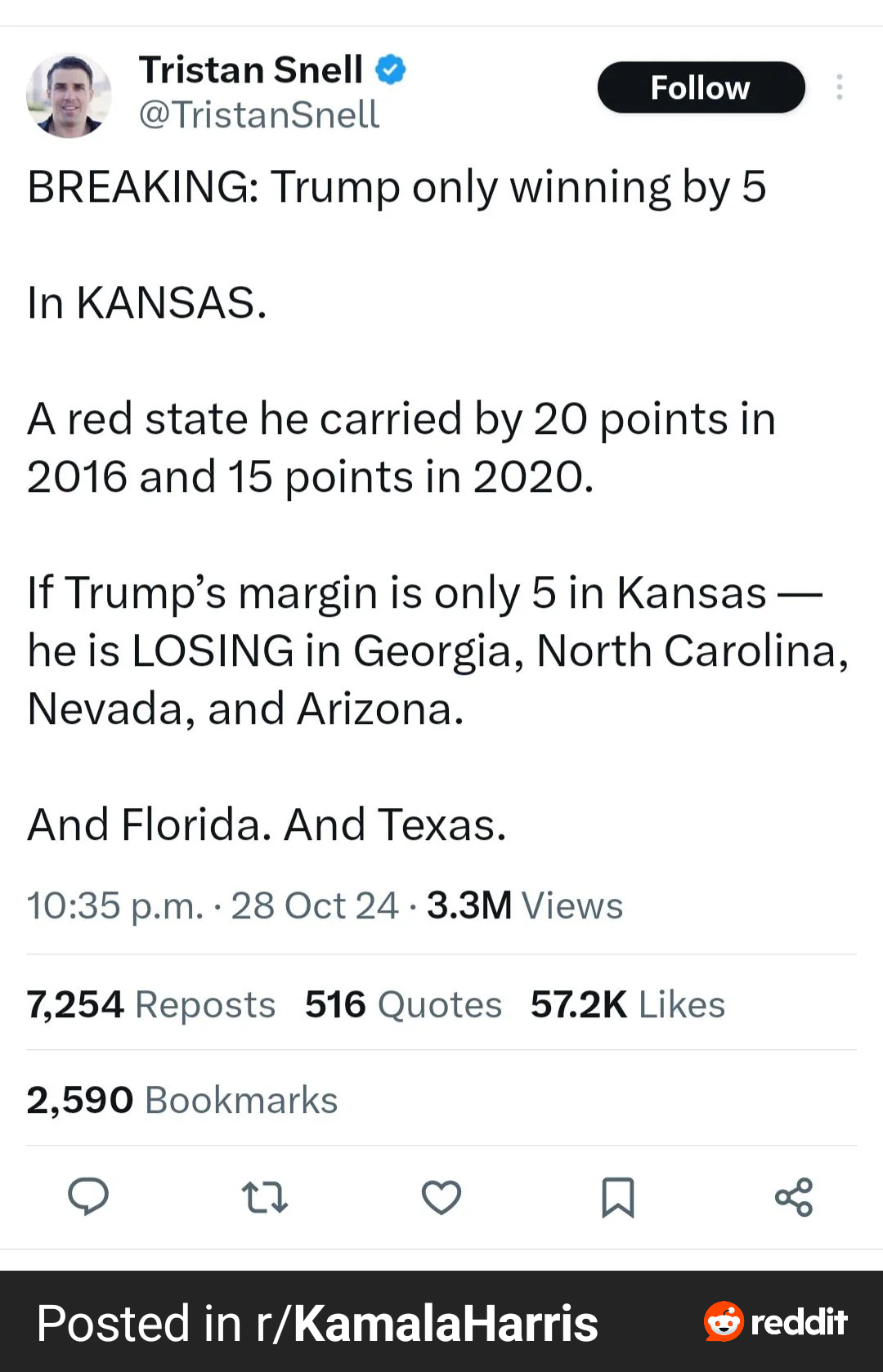Open the 2,590 Bookmarks count
This screenshot has height=1372, width=883.
coord(182,1100)
